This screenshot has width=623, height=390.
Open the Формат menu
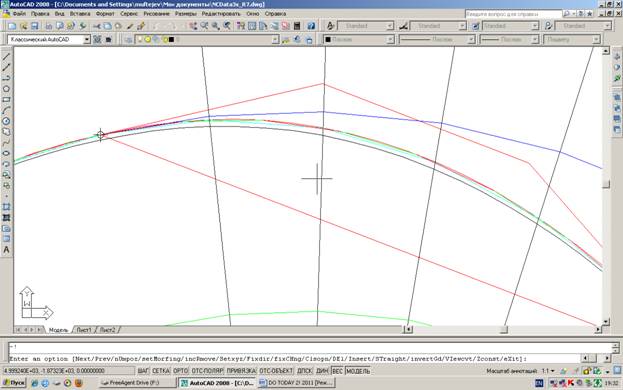[x=105, y=14]
